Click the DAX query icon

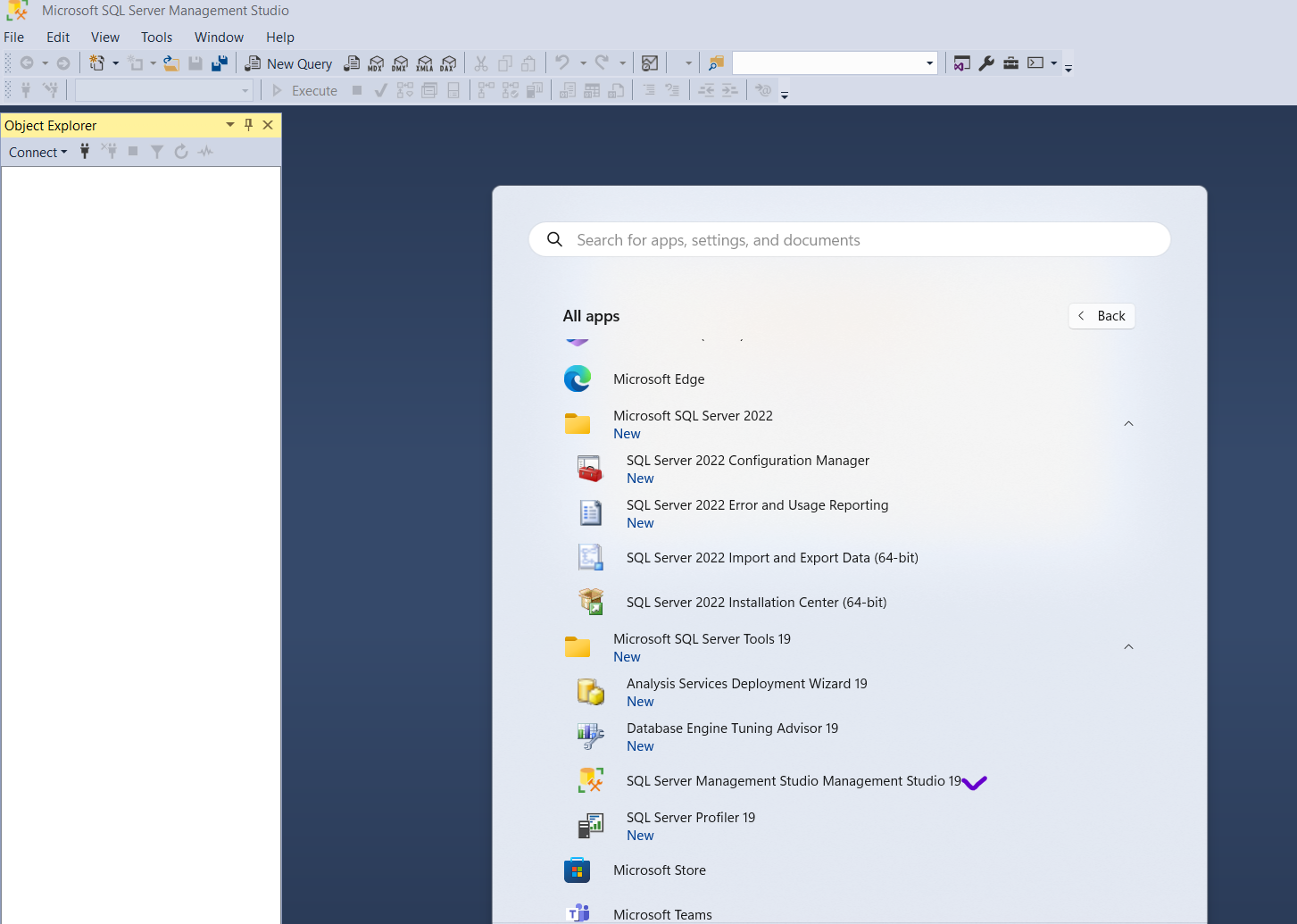pos(449,63)
